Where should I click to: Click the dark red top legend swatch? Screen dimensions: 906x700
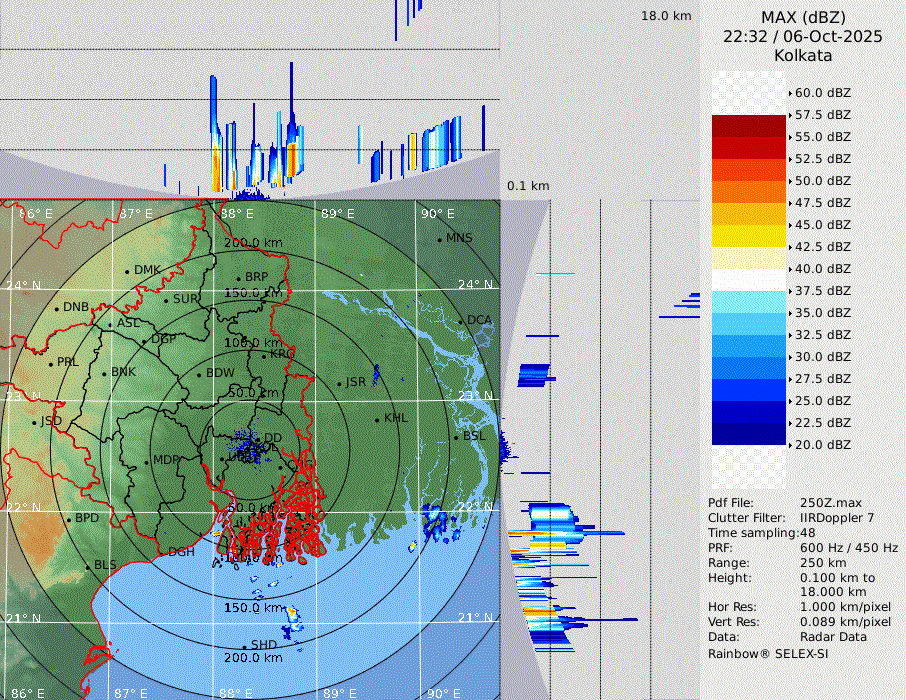point(748,126)
